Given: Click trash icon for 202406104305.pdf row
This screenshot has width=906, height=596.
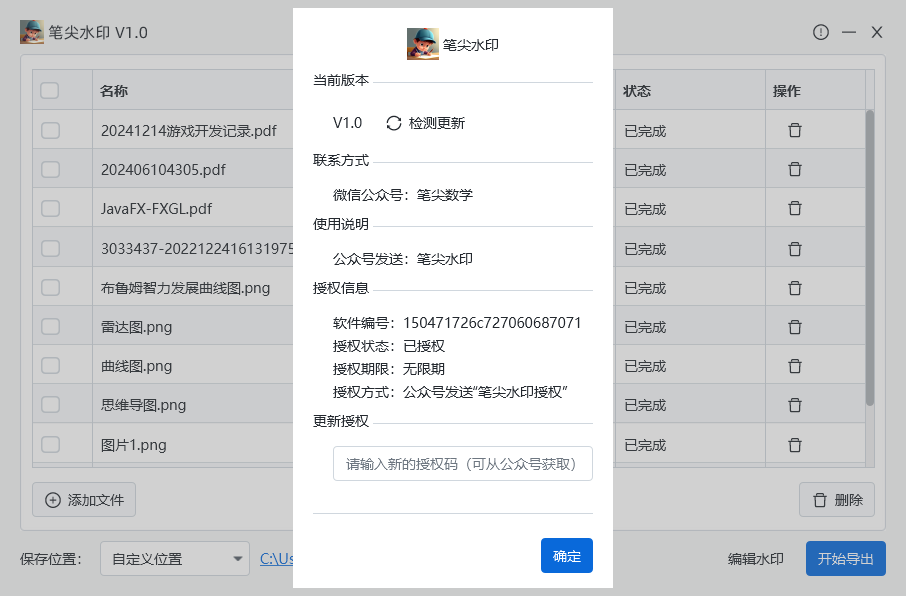Looking at the screenshot, I should pyautogui.click(x=795, y=169).
